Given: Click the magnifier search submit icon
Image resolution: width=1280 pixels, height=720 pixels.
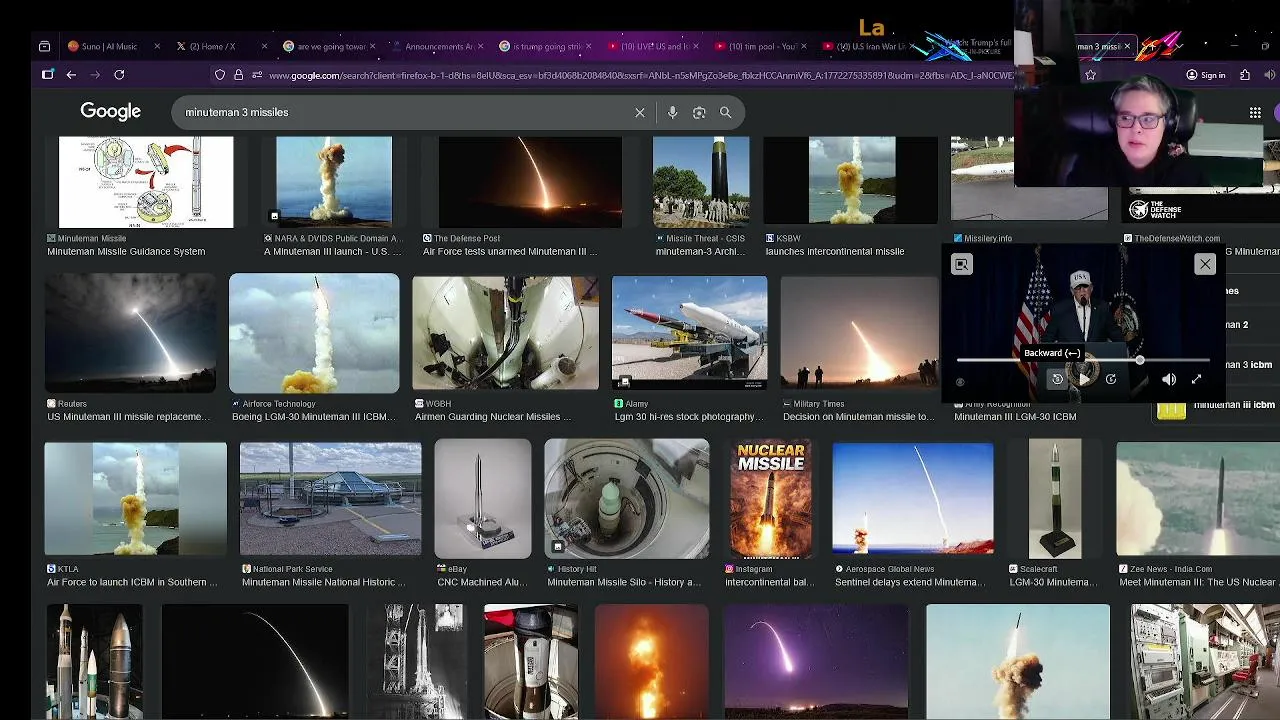Looking at the screenshot, I should [726, 113].
